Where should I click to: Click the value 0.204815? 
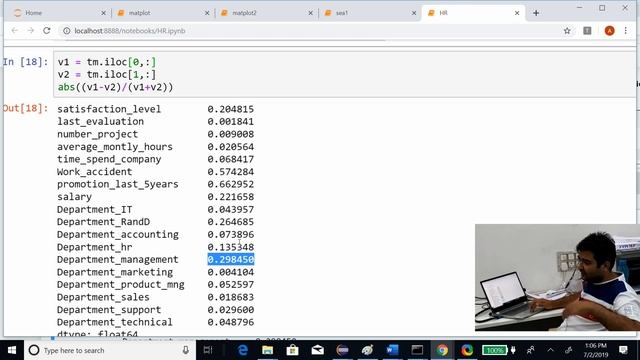[x=231, y=109]
